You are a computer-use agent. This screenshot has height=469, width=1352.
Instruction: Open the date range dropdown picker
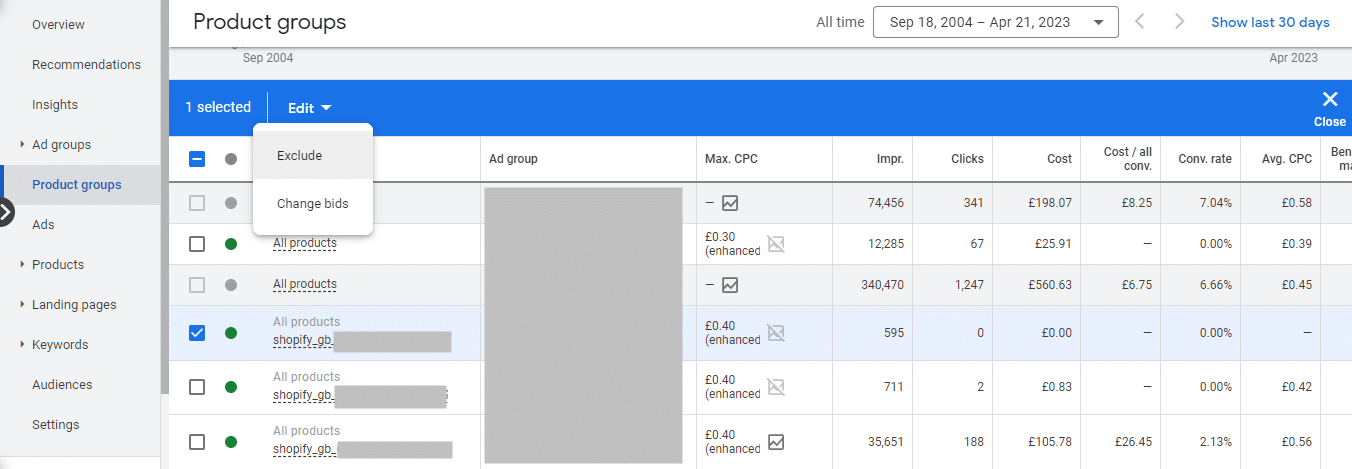(x=995, y=22)
